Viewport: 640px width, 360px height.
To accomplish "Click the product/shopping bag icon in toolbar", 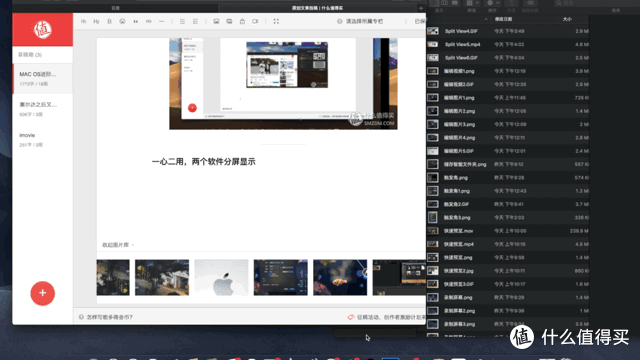I will point(242,21).
